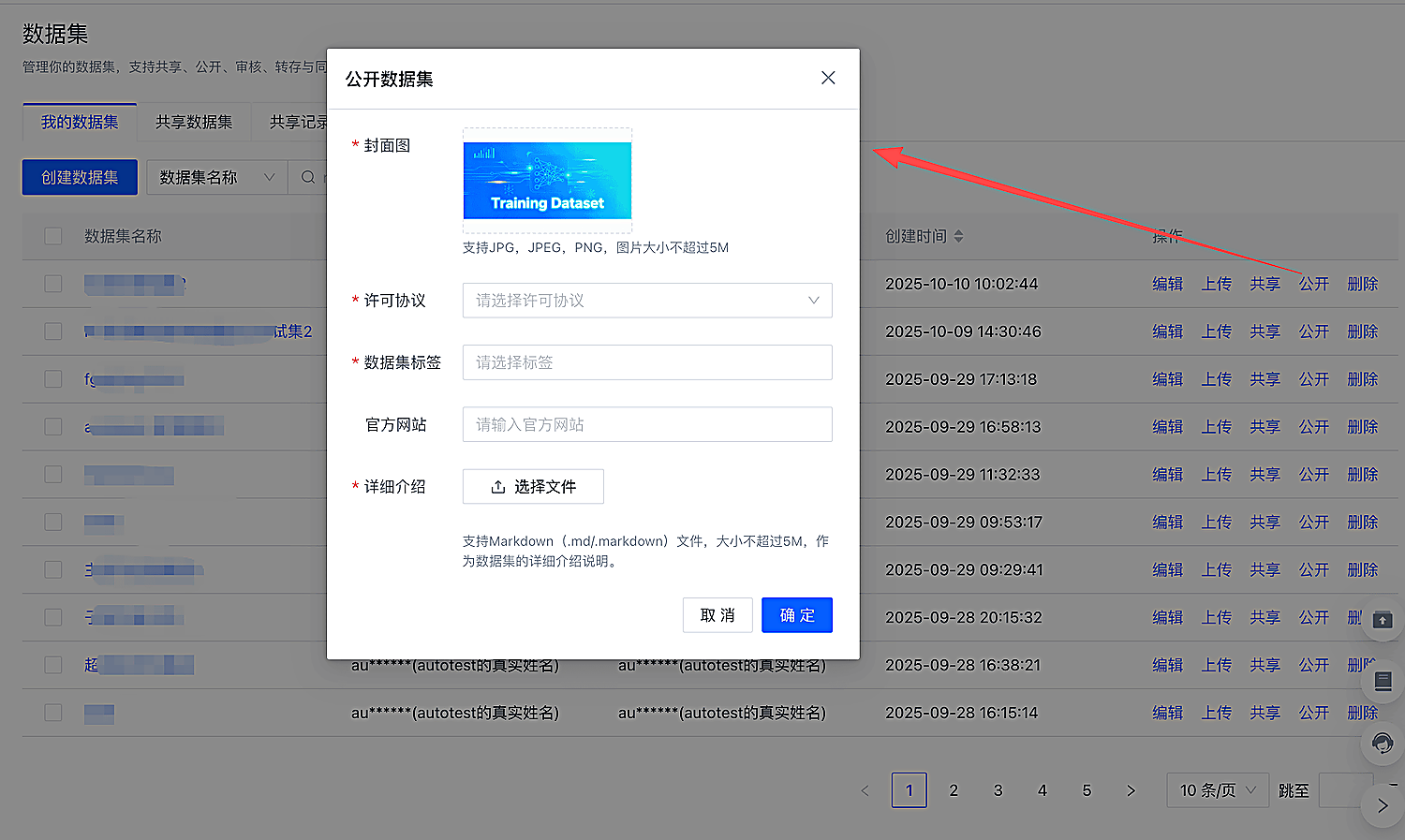Tick the checkbox for the 2025-09-28 16:15:14 row
The image size is (1405, 840).
[53, 713]
